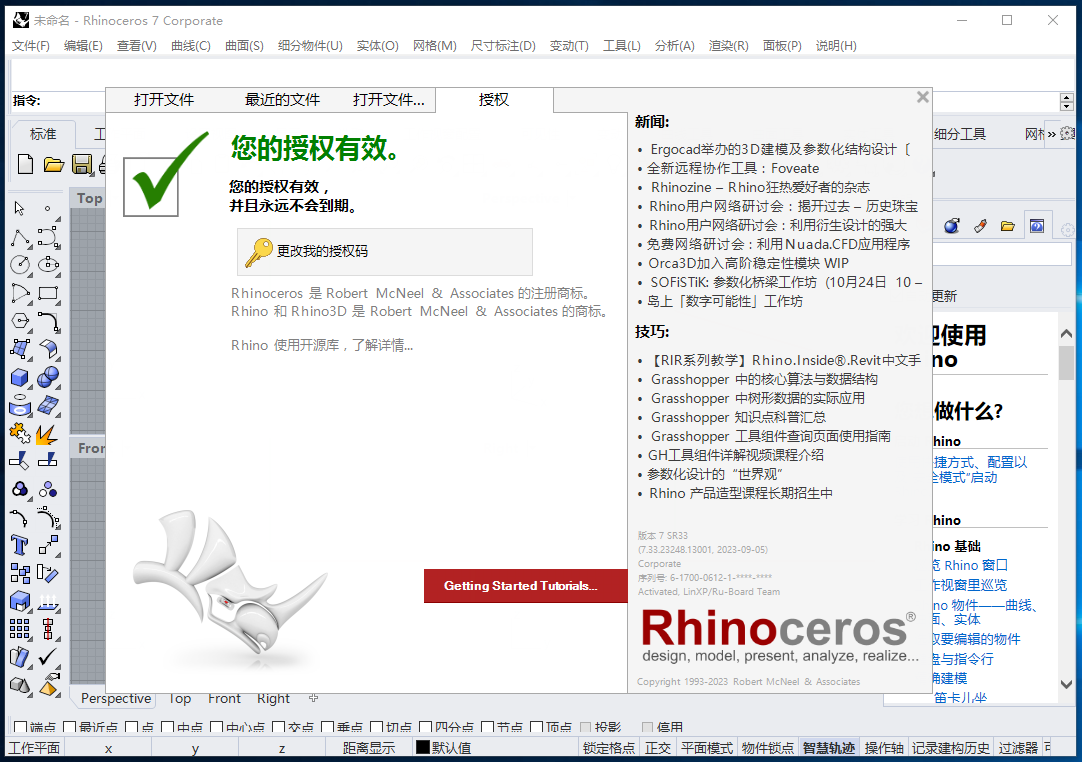Select the Ellipse tool
This screenshot has width=1082, height=762.
(x=48, y=265)
